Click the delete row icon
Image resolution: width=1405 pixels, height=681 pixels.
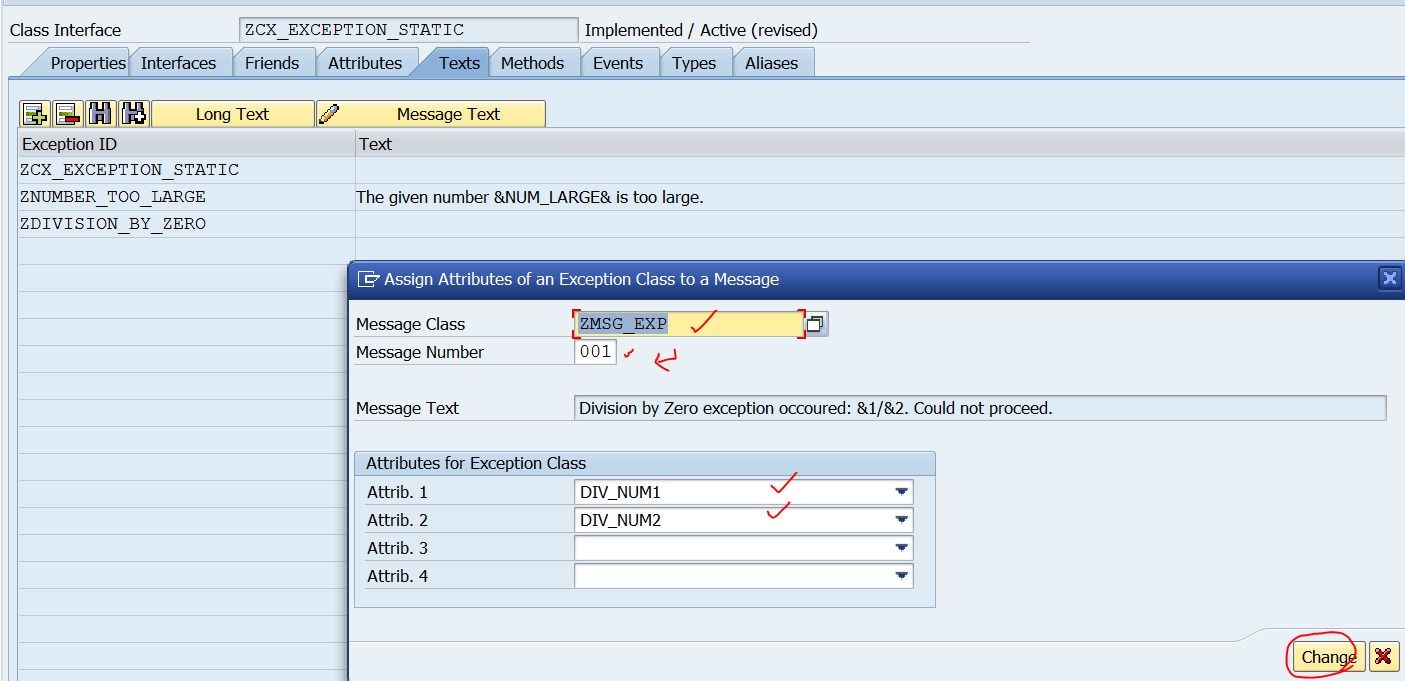67,113
